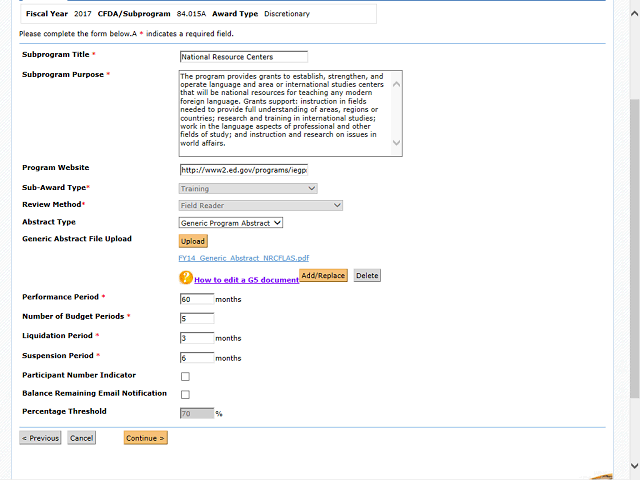Click the orange question mark help icon
640x480 pixels.
[186, 278]
